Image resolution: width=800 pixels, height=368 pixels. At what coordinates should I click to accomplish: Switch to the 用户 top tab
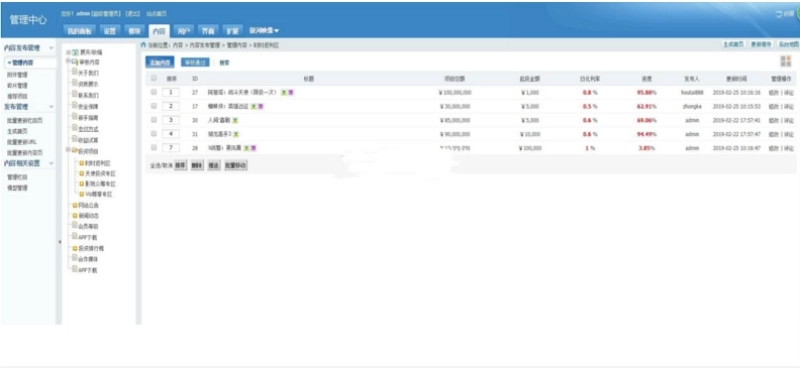point(184,31)
